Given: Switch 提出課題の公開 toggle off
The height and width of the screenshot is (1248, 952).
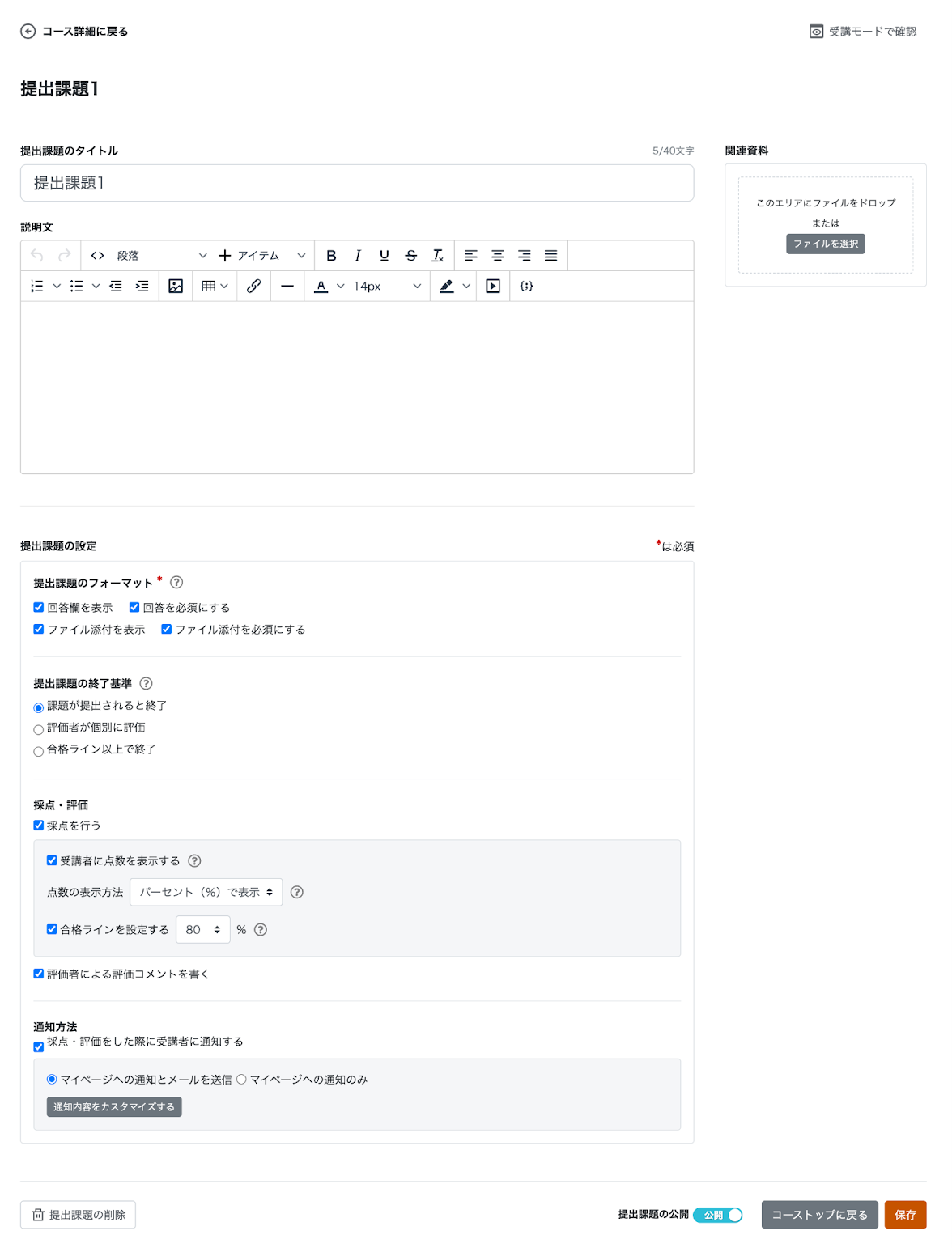Looking at the screenshot, I should click(718, 1216).
